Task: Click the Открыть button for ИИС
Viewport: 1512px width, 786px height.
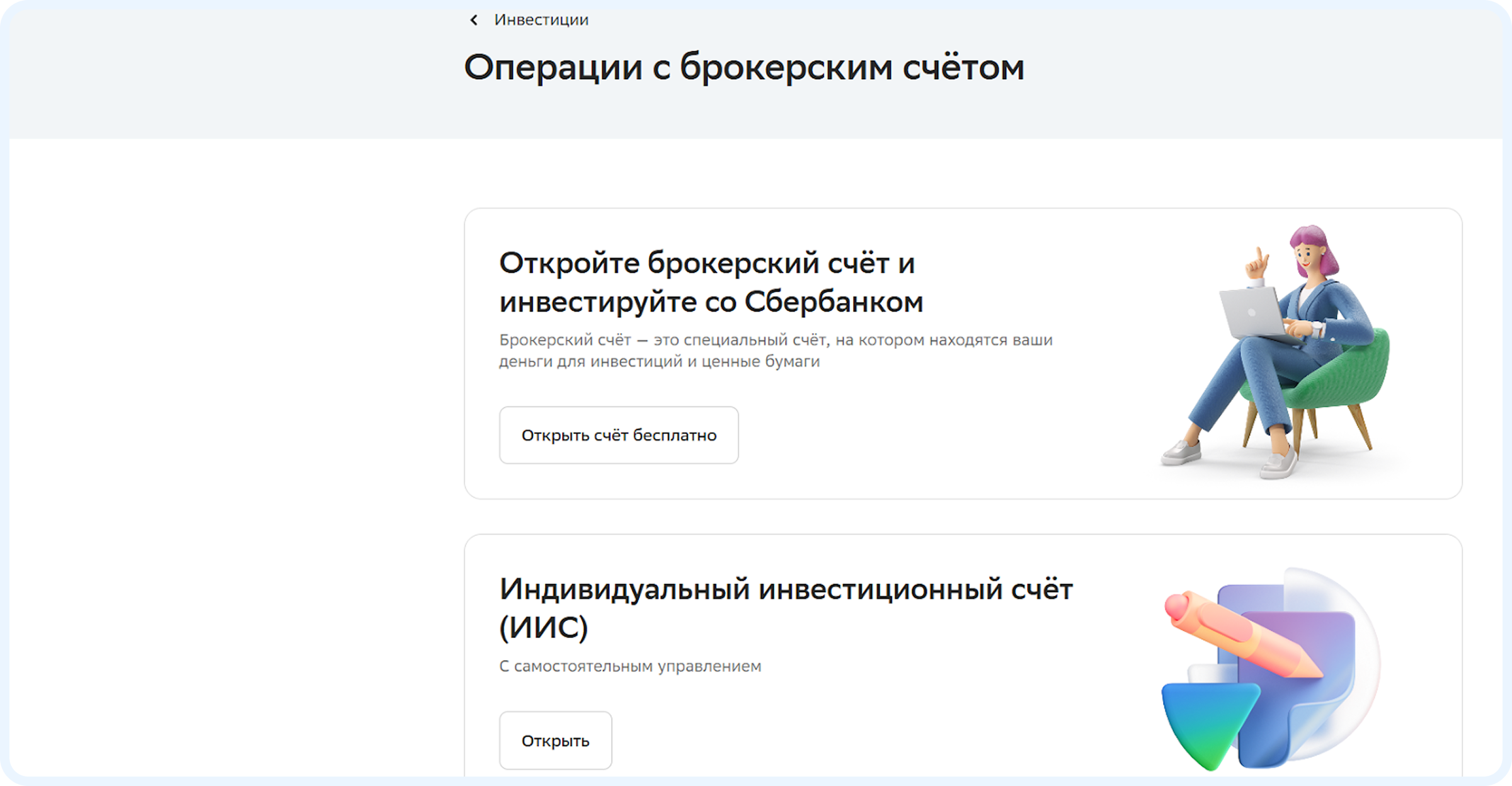Action: pyautogui.click(x=556, y=741)
